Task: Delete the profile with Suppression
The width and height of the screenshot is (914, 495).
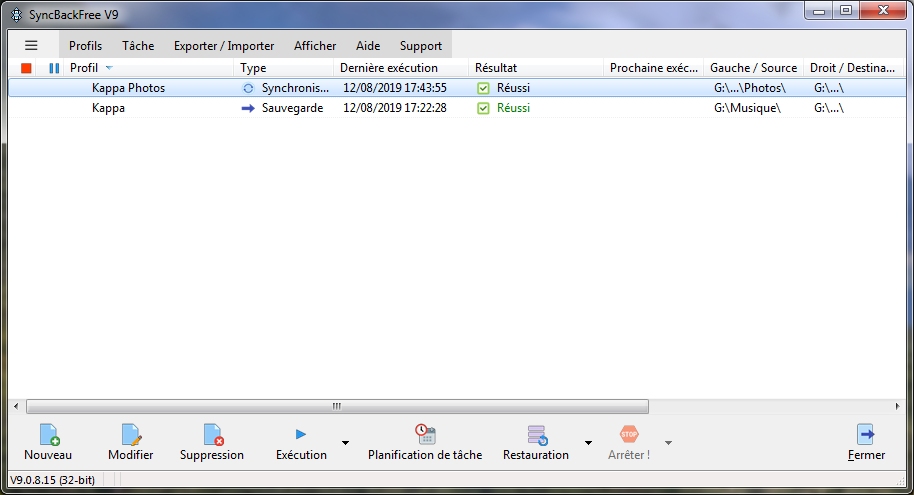Action: coord(212,443)
